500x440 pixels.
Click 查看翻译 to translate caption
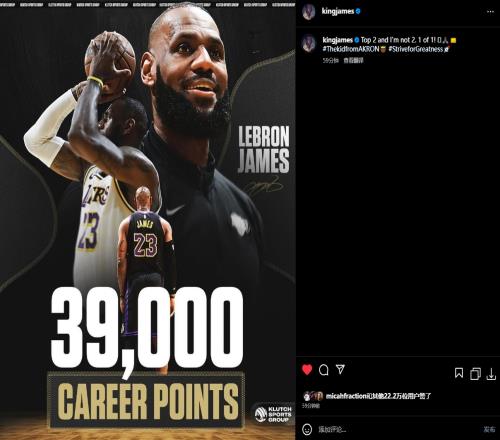pyautogui.click(x=353, y=61)
